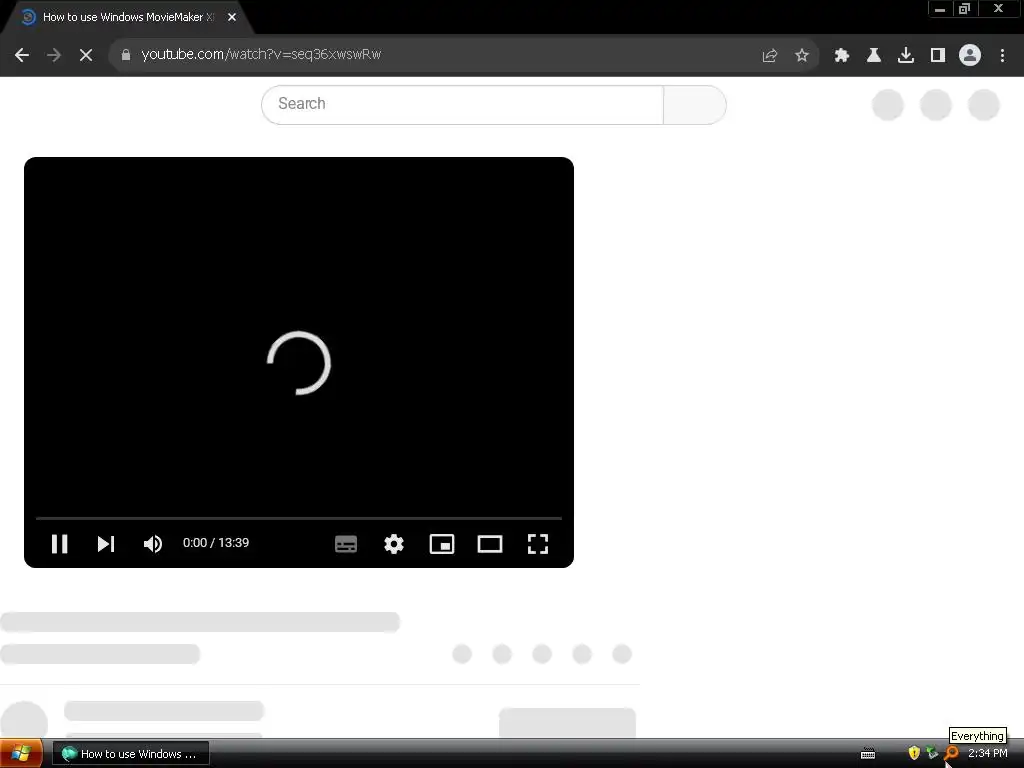
Task: Skip to the next video
Action: tap(106, 543)
